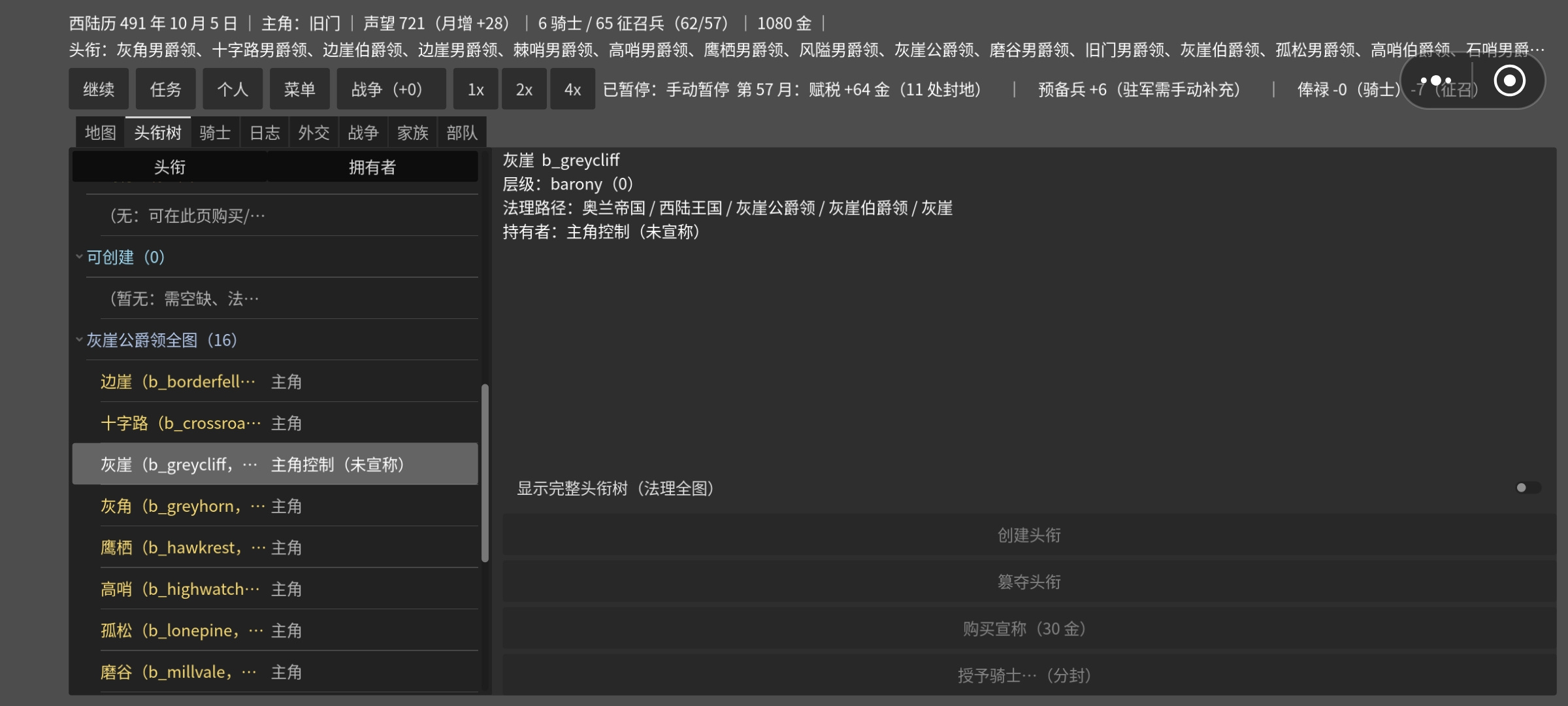Click the 头衔 column header
This screenshot has height=706, width=1568.
(170, 167)
